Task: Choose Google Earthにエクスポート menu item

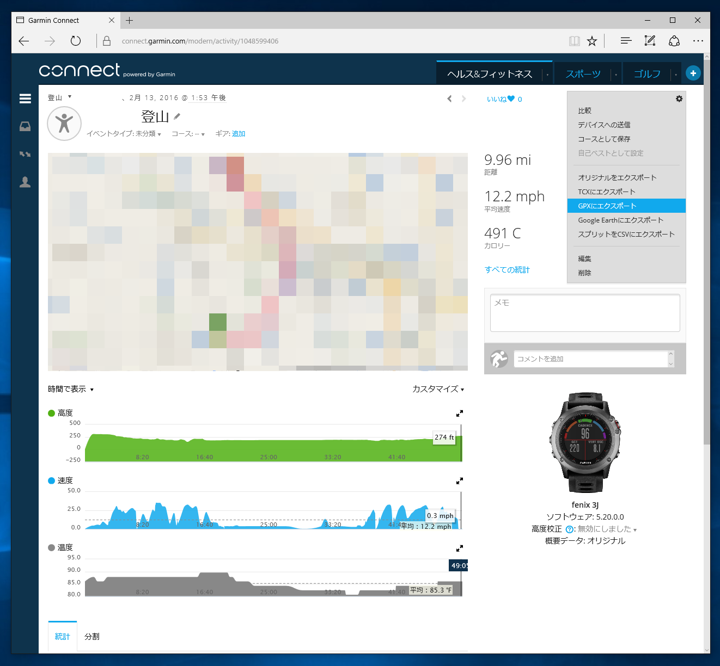Action: (x=626, y=220)
